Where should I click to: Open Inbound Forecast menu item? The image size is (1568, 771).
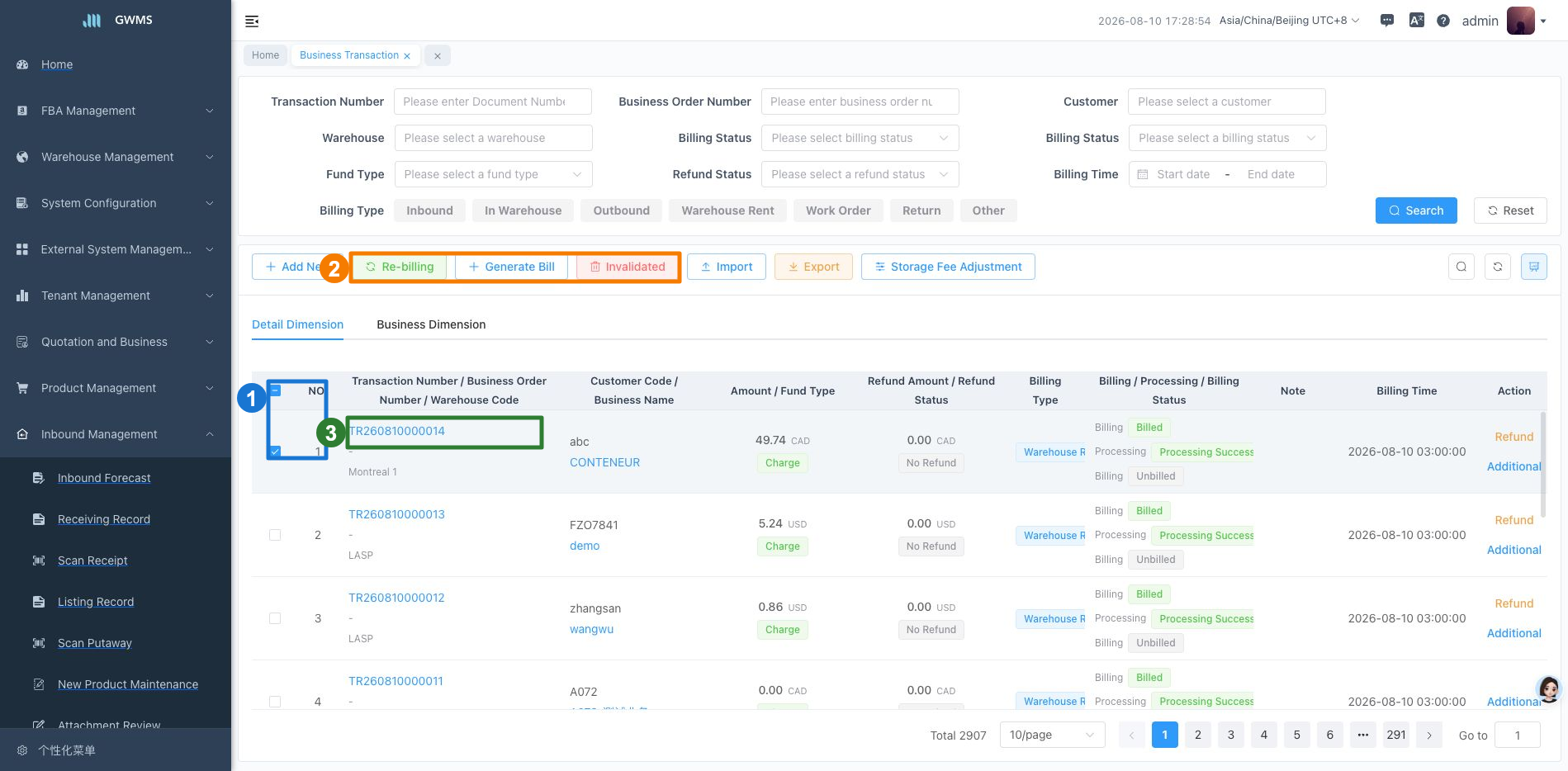click(x=104, y=478)
